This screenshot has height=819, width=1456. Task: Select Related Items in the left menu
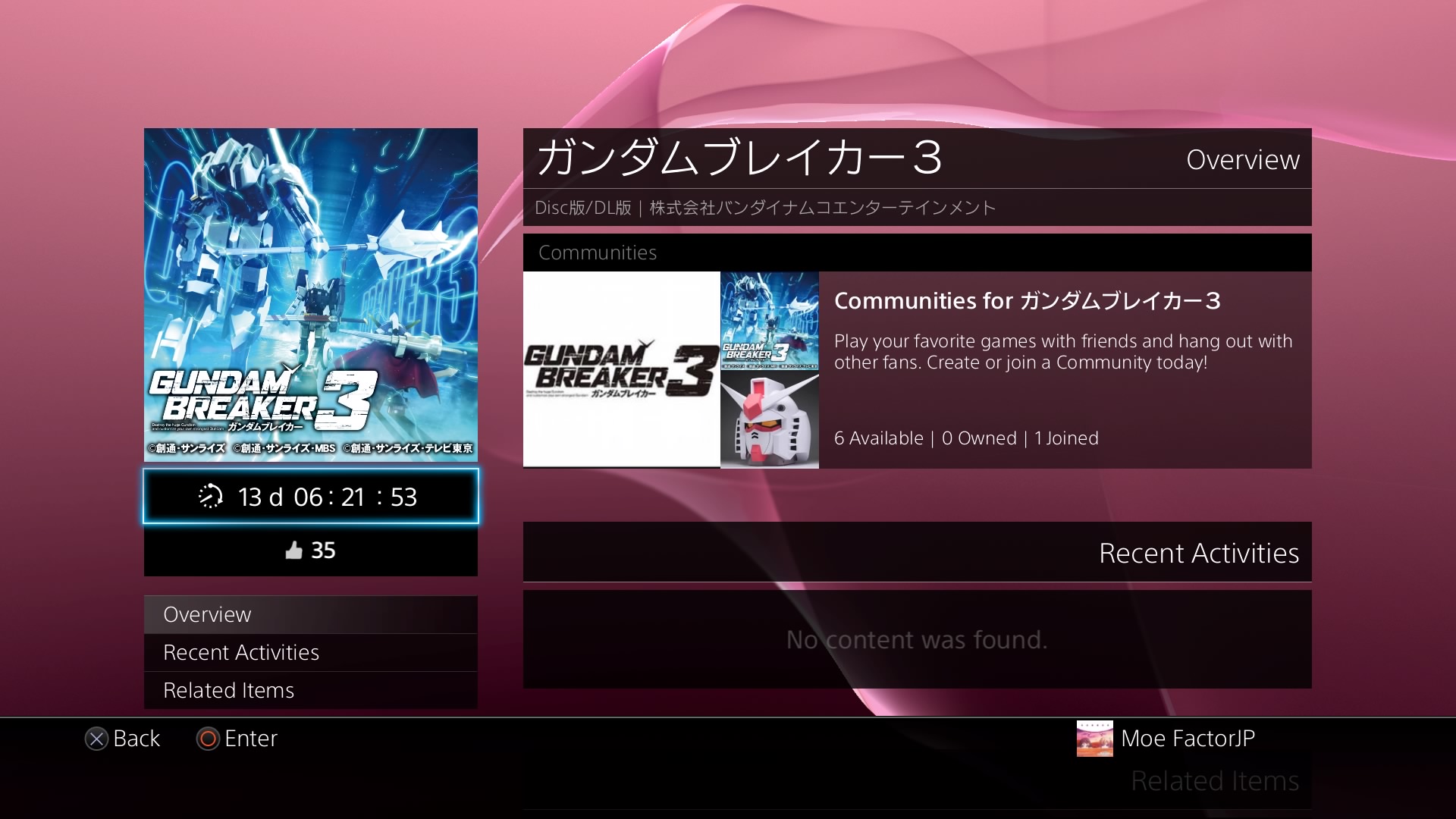pyautogui.click(x=311, y=690)
